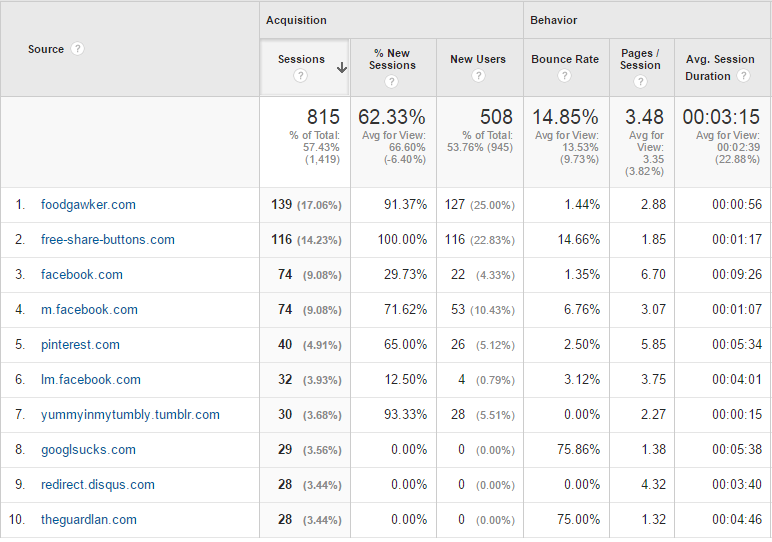This screenshot has height=542, width=772.
Task: Open help icon beside Avg. Session Duration
Action: (743, 76)
